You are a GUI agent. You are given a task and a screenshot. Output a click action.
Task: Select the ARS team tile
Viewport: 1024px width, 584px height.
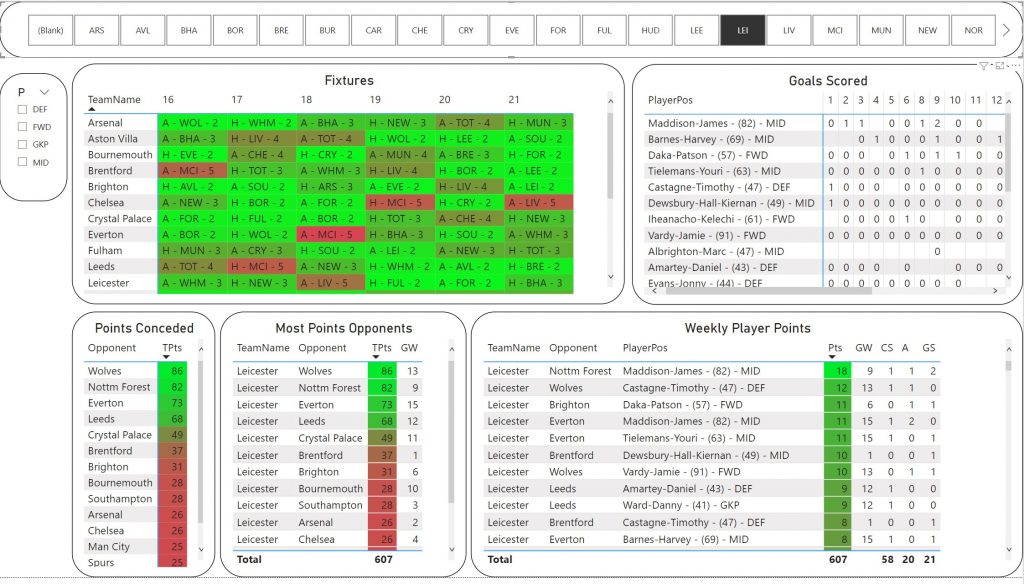pos(97,30)
